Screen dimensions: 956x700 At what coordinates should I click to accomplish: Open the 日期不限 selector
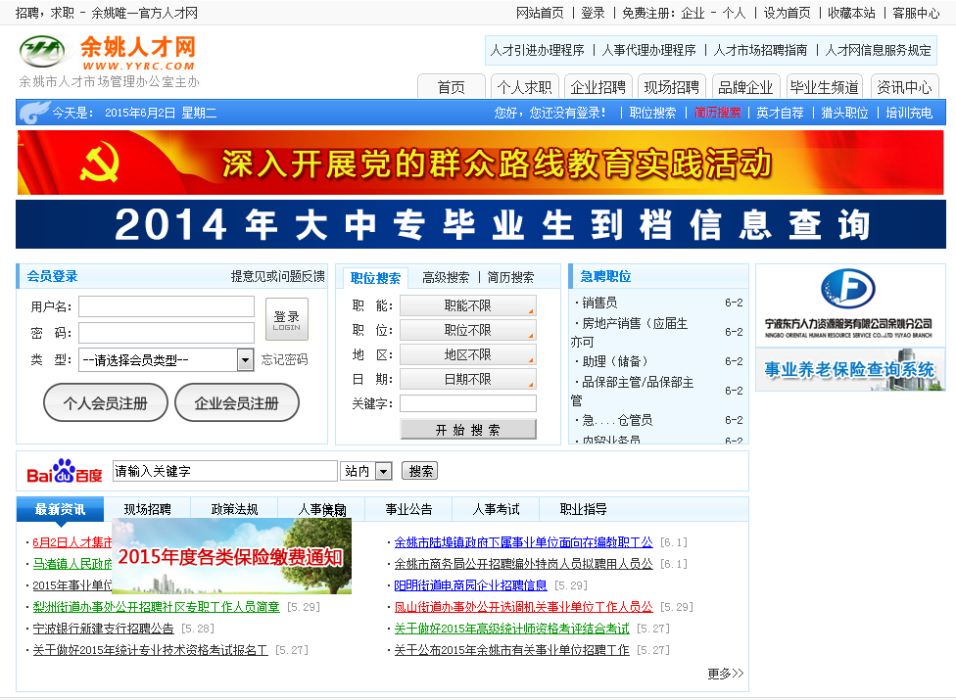[x=468, y=379]
